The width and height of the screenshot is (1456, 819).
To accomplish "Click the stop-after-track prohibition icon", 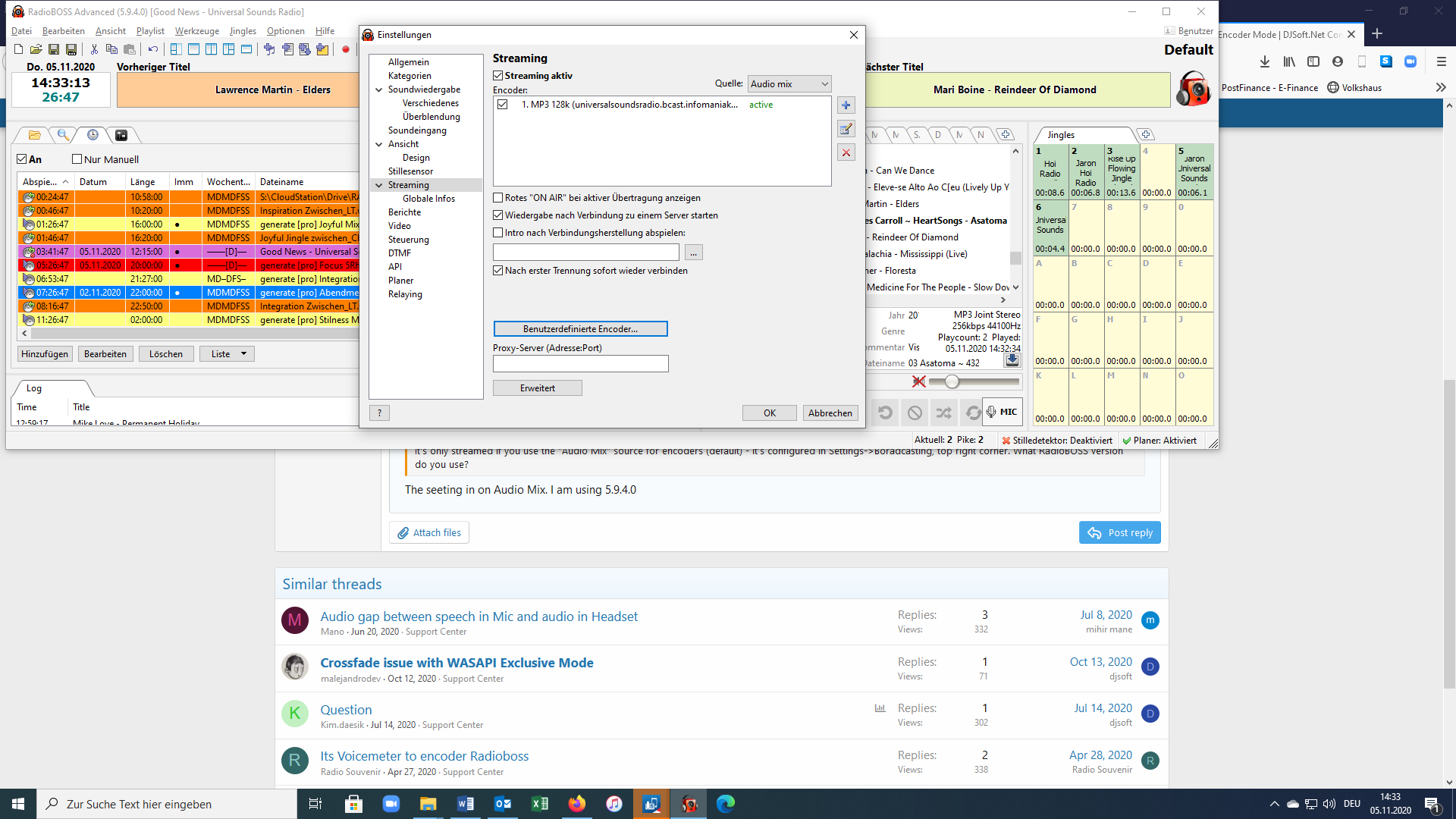I will click(x=915, y=413).
